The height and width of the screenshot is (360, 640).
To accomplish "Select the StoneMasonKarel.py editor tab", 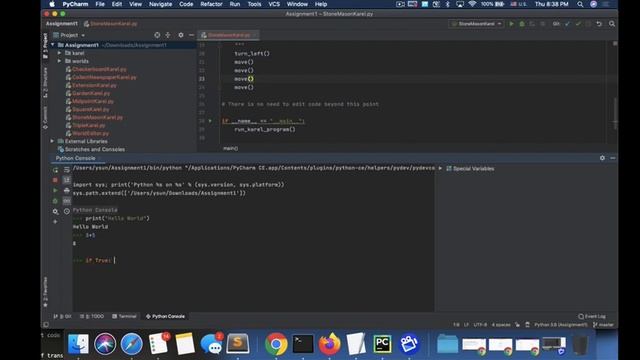I will 228,35.
